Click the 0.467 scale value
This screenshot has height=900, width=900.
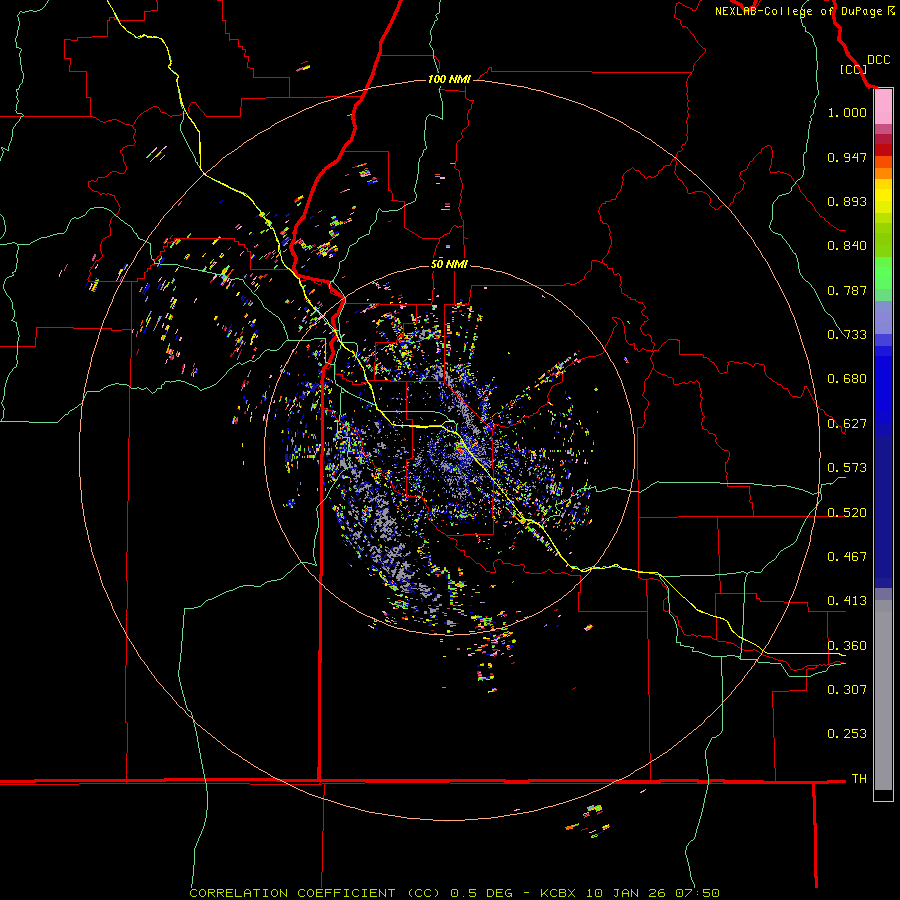click(x=847, y=557)
